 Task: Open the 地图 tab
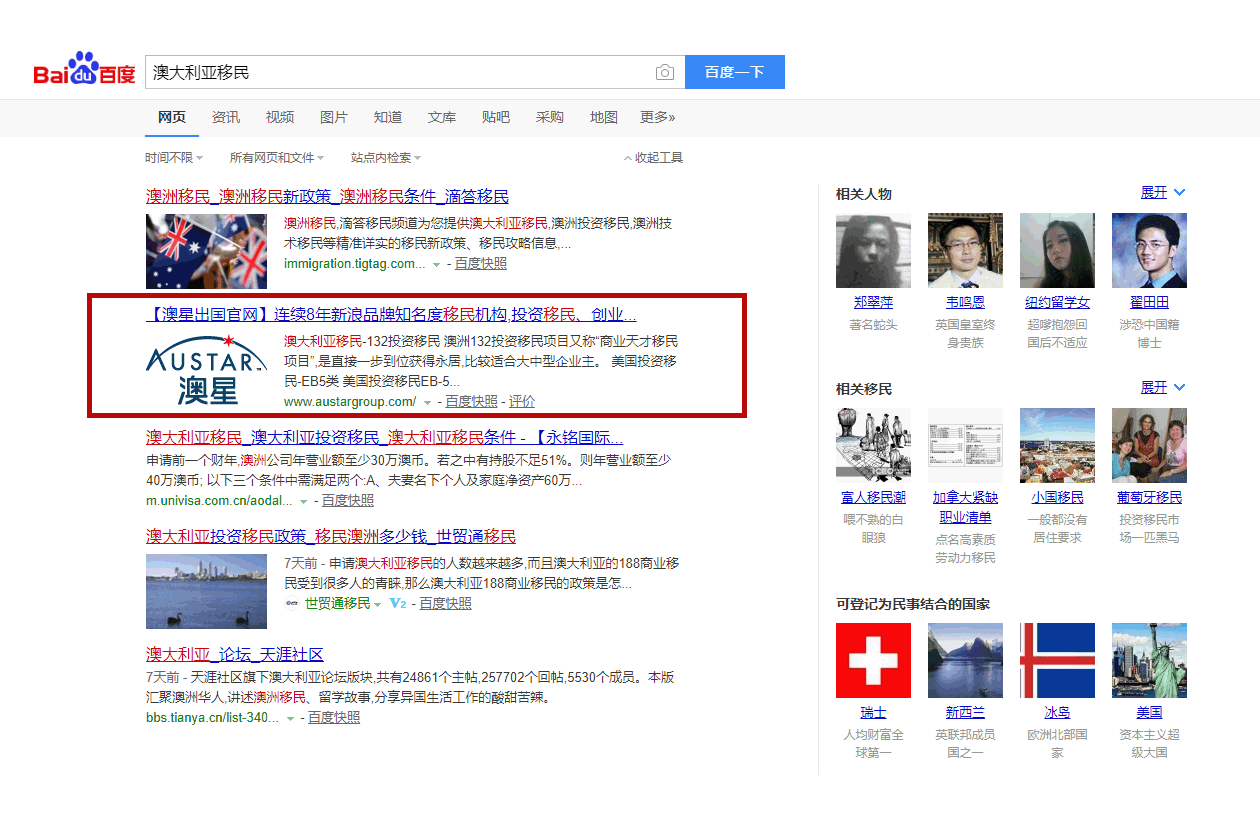(x=604, y=117)
